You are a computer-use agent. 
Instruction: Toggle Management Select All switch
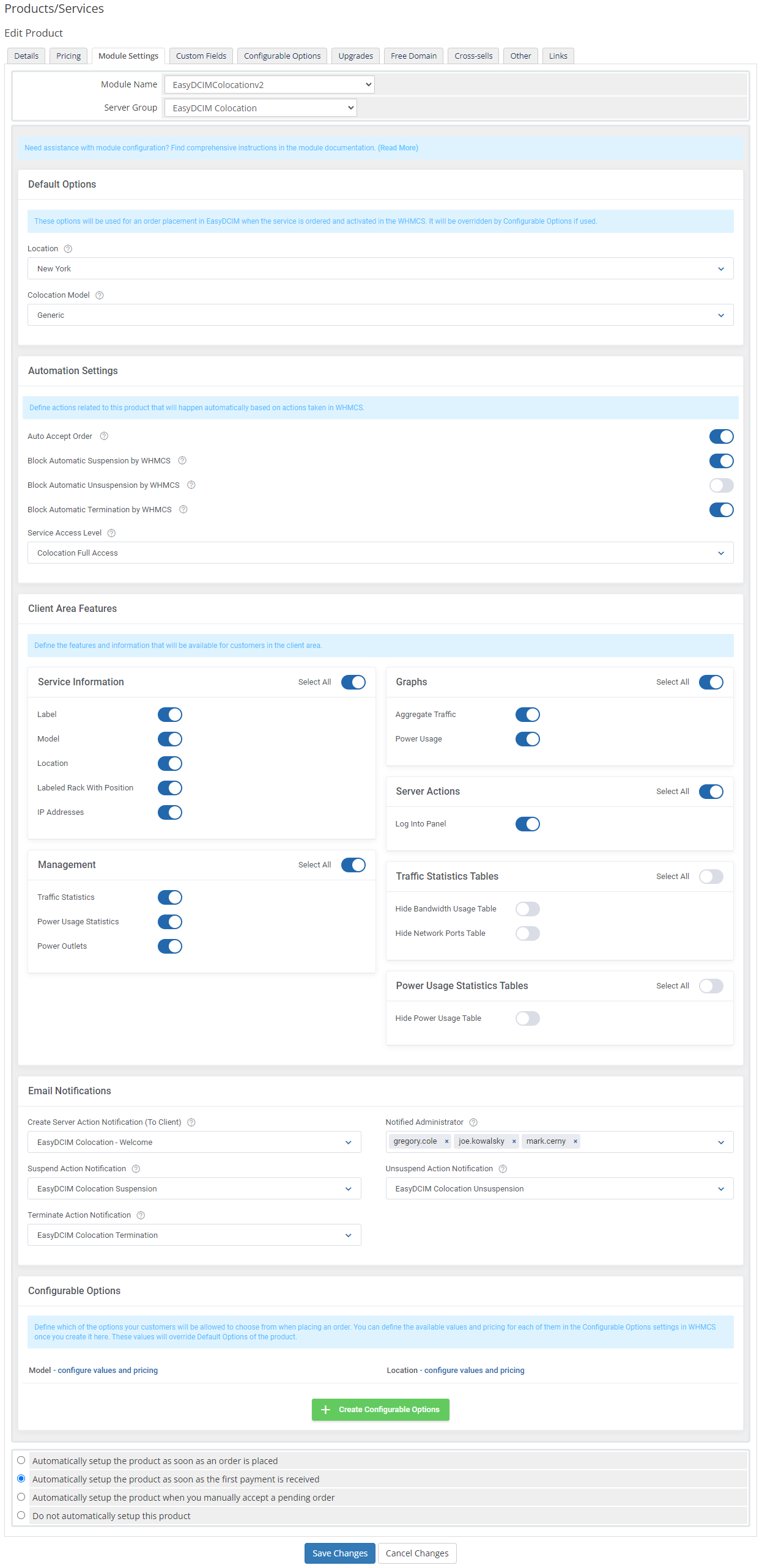[x=353, y=865]
